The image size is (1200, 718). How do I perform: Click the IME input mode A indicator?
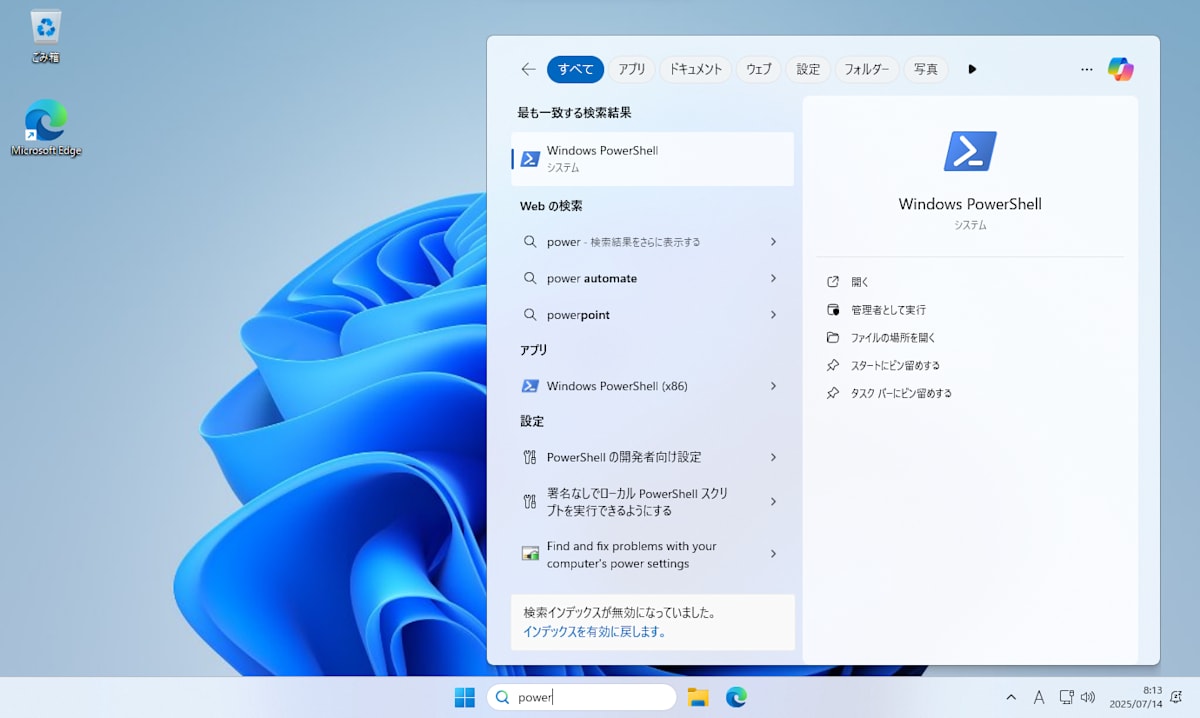[1038, 697]
